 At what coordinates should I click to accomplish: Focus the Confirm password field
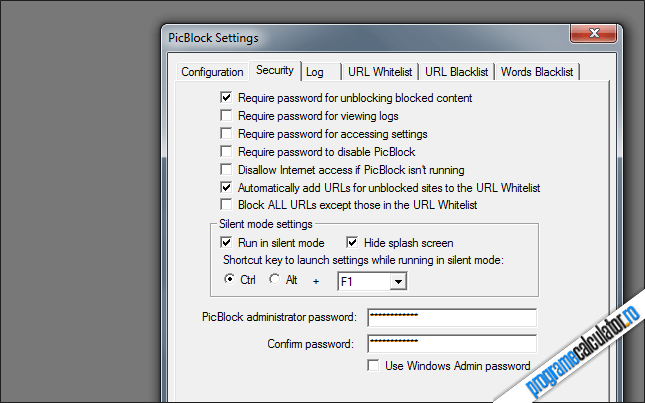[x=452, y=343]
